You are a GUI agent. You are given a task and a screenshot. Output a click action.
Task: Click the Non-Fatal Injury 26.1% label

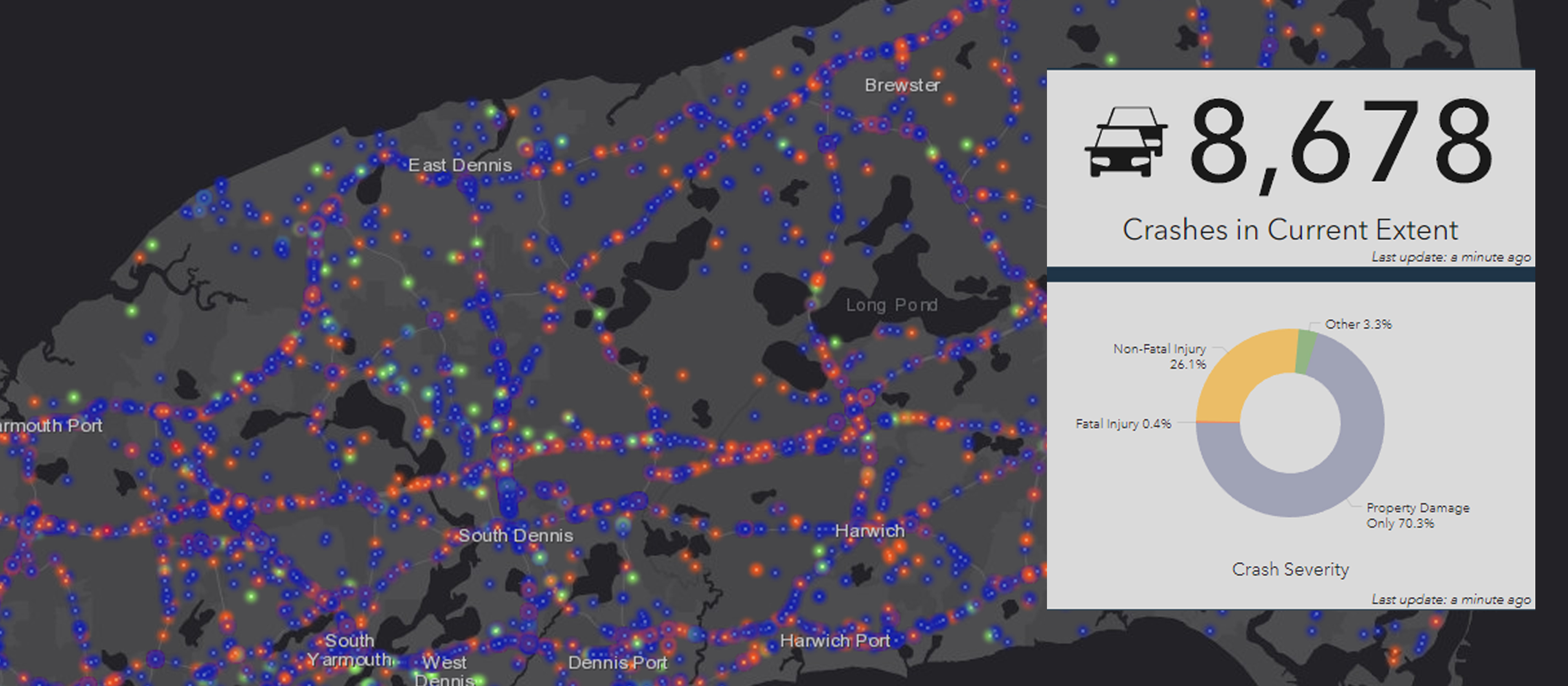(1160, 356)
